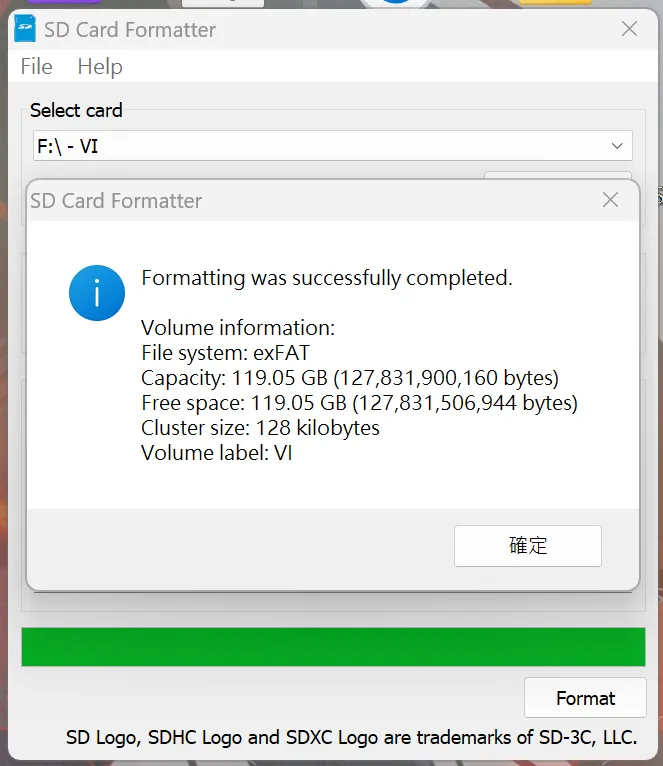Viewport: 663px width, 766px height.
Task: Open the File menu
Action: pyautogui.click(x=36, y=67)
